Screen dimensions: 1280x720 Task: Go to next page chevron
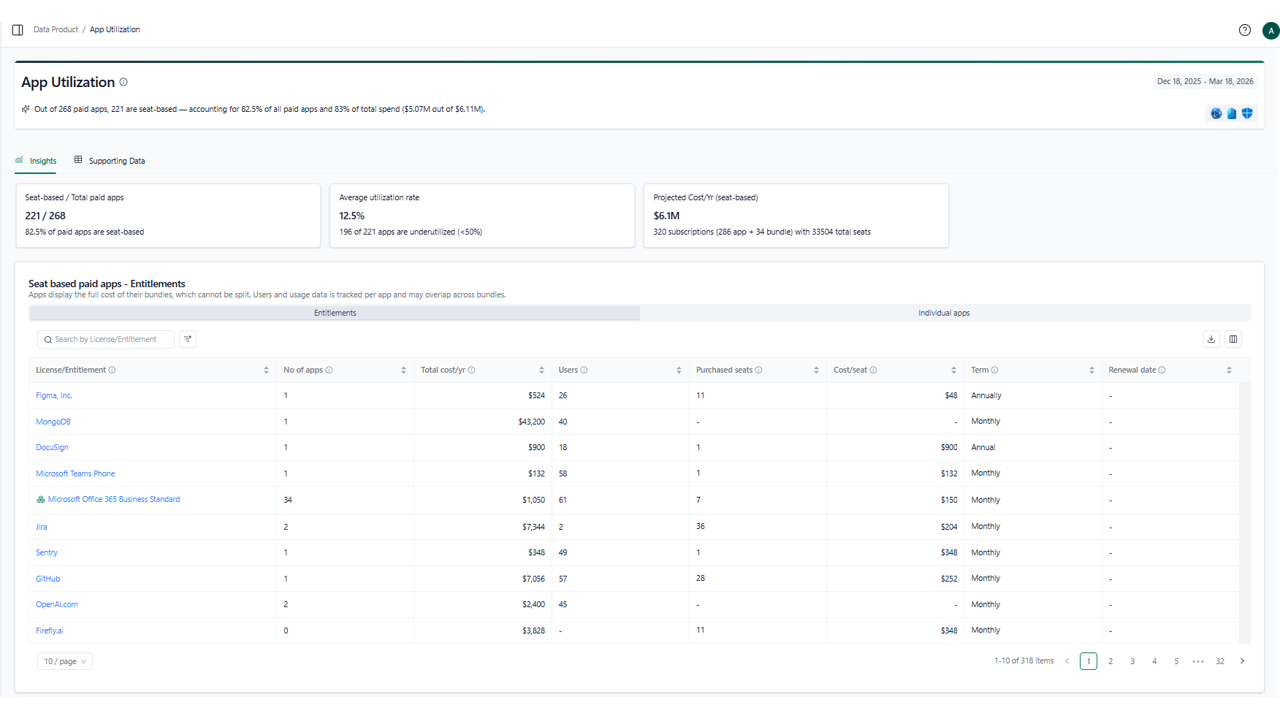(x=1242, y=661)
